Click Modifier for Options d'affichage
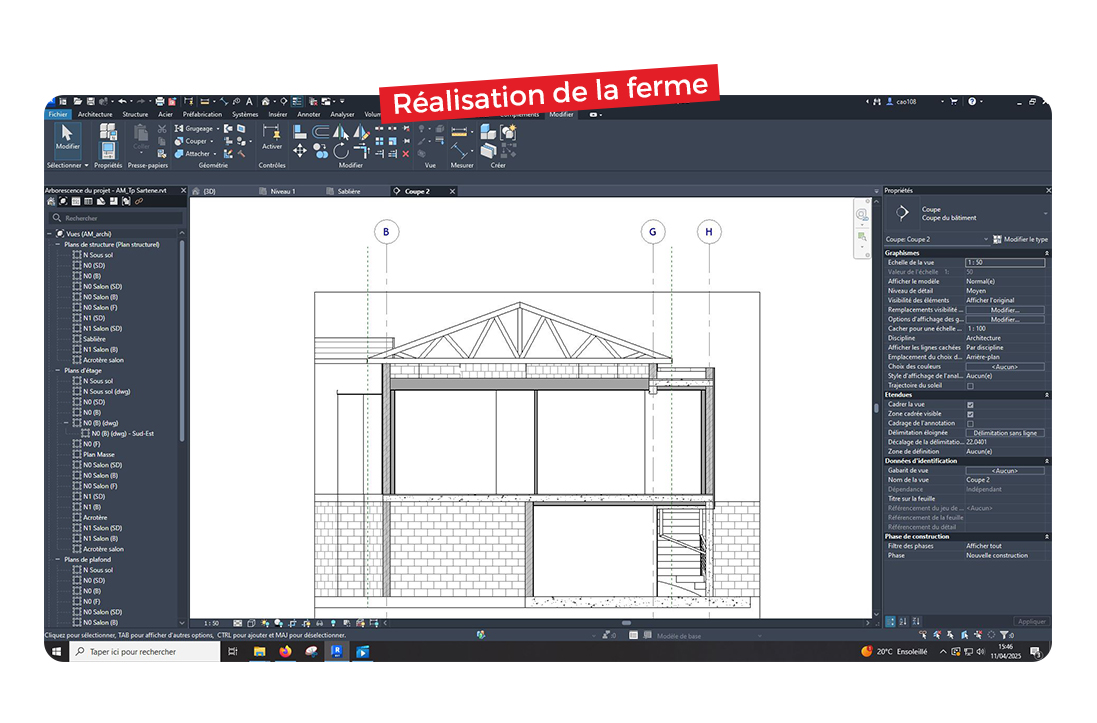The image size is (1097, 723). [x=1005, y=319]
